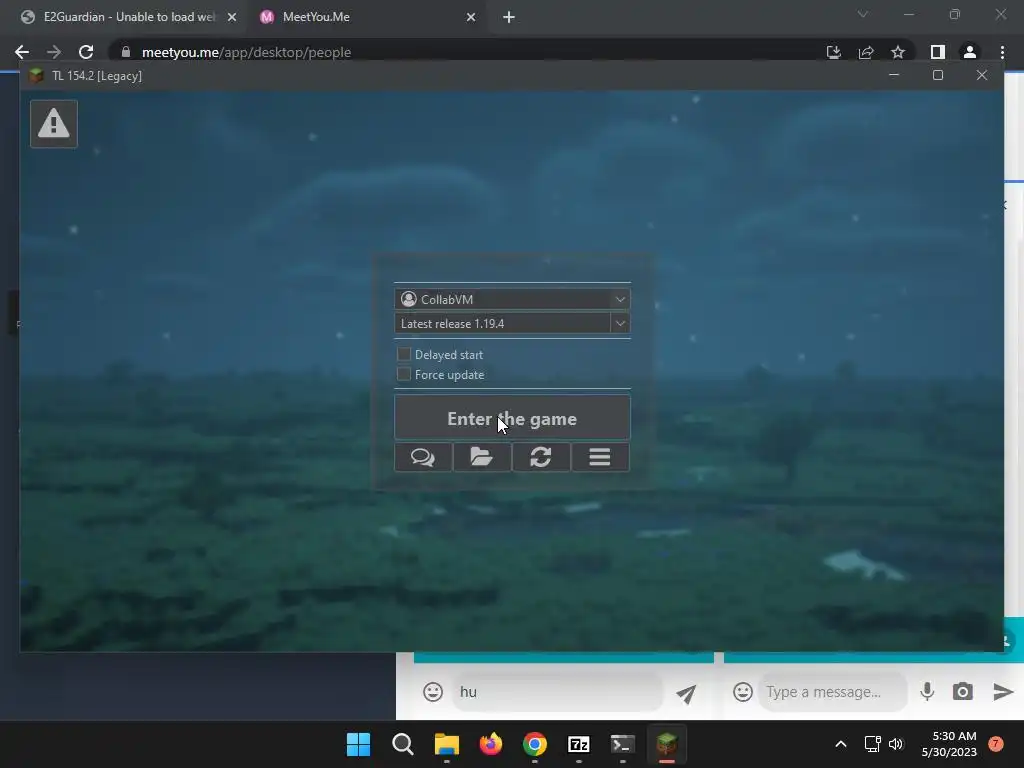Screen dimensions: 1024x768
Task: Click the volume speaker icon in tray
Action: coord(896,744)
